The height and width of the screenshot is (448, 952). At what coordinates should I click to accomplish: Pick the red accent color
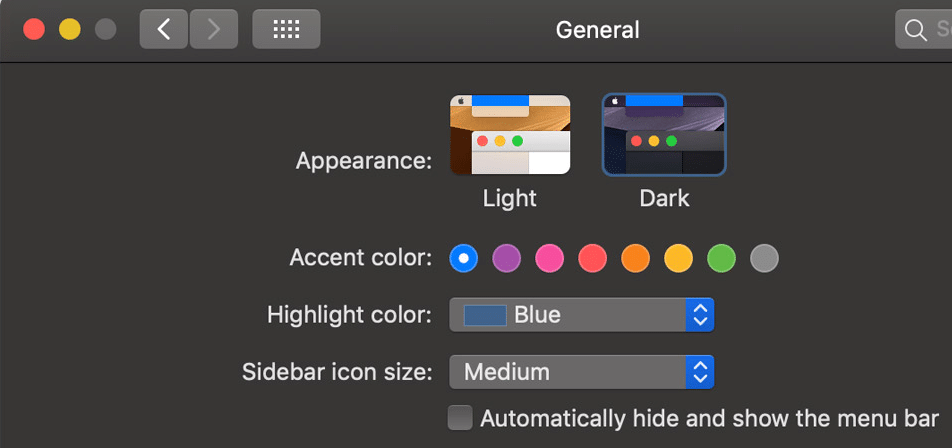tap(593, 258)
